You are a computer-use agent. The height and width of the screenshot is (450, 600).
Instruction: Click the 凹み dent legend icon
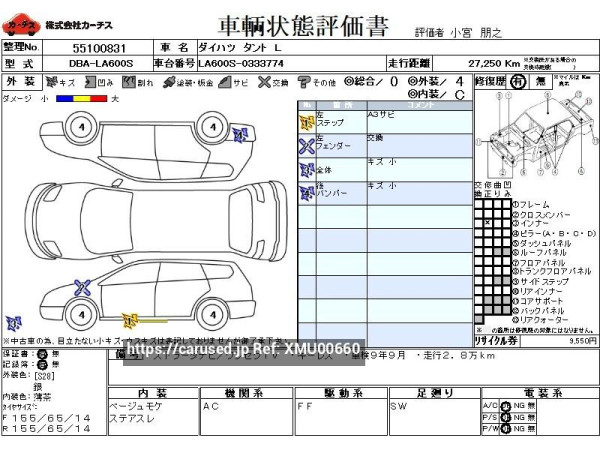click(90, 82)
